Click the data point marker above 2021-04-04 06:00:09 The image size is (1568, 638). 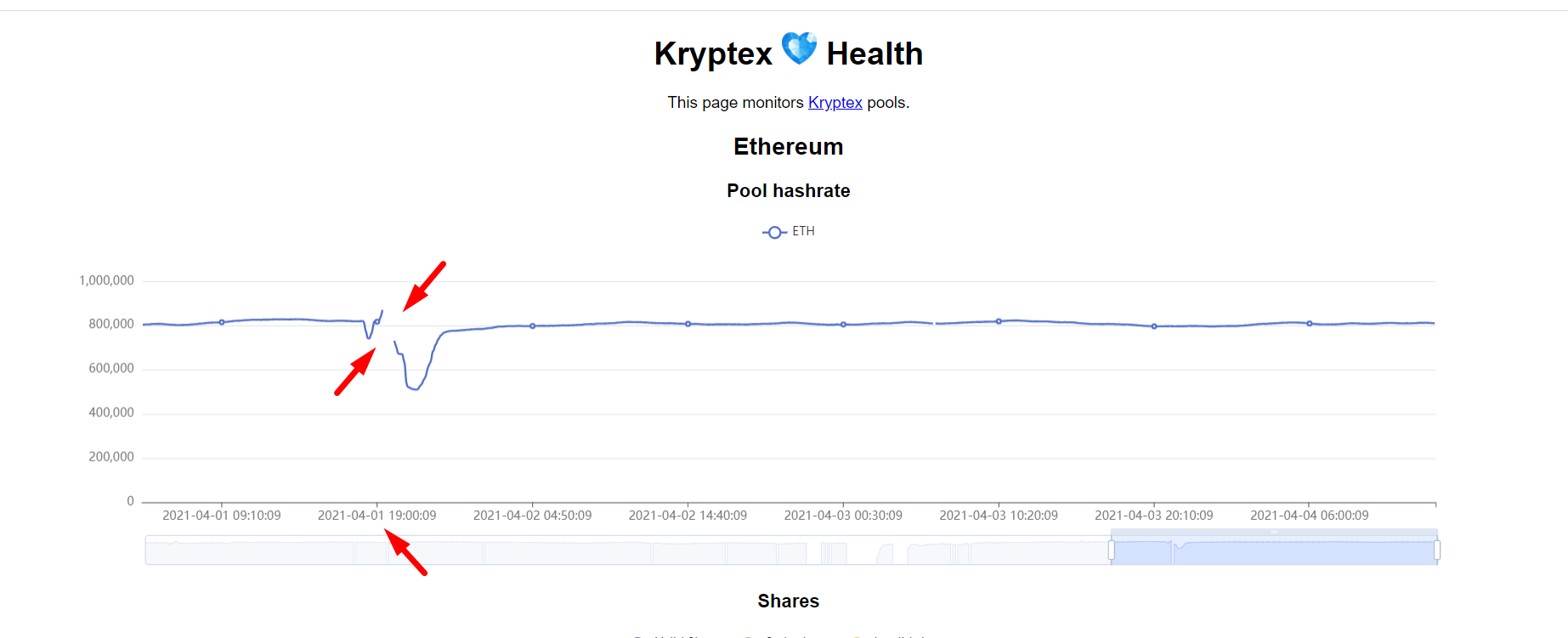[1310, 324]
